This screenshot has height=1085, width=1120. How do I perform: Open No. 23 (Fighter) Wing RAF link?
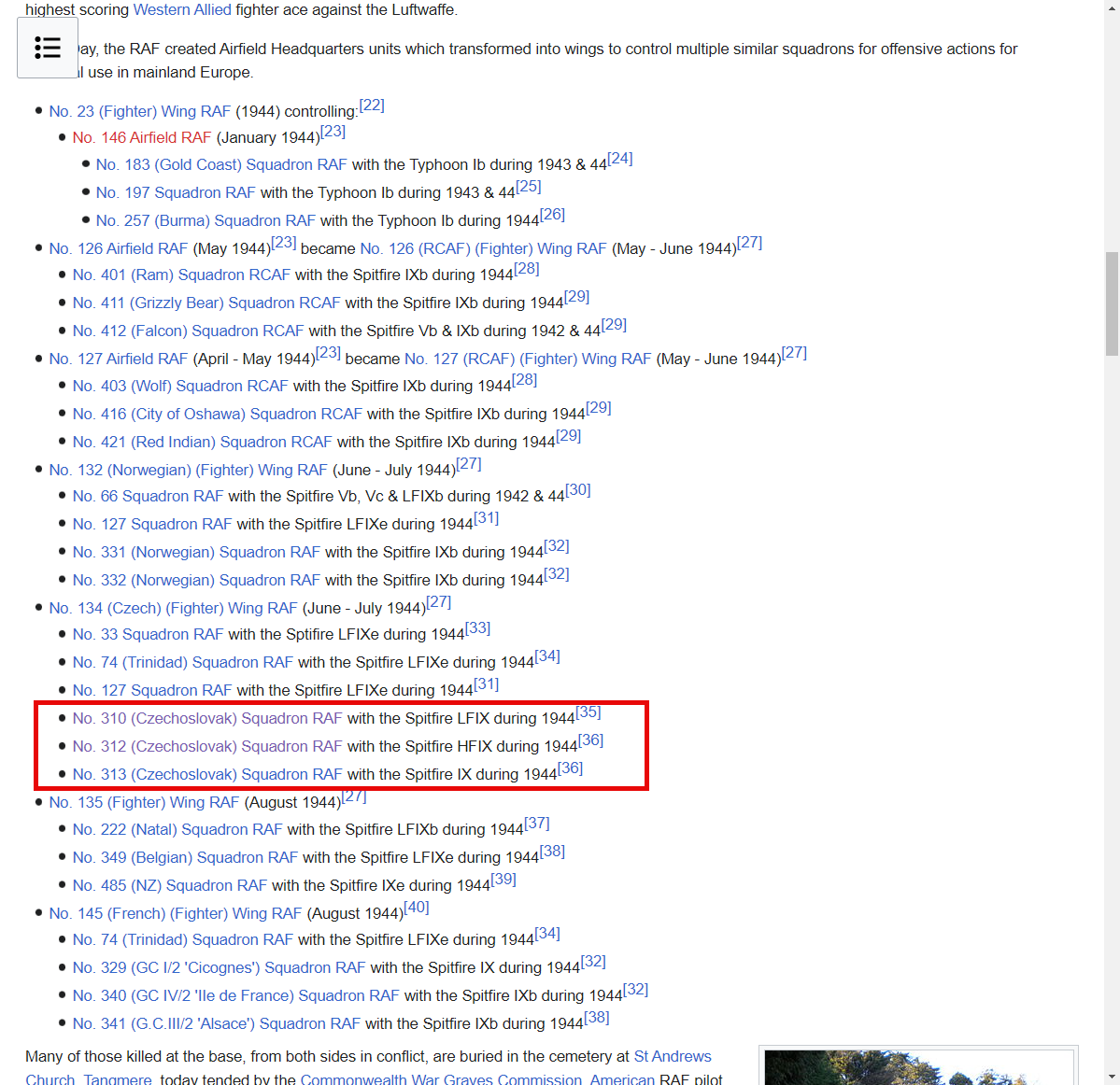[x=139, y=112]
